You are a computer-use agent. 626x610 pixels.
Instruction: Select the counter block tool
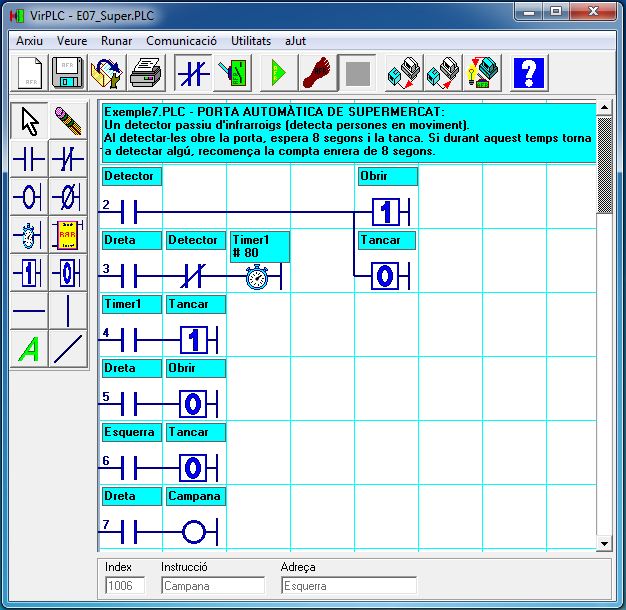(67, 234)
